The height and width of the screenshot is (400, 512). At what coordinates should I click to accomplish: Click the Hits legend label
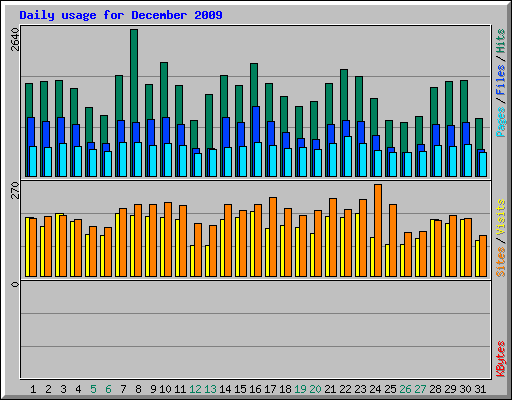coord(501,41)
